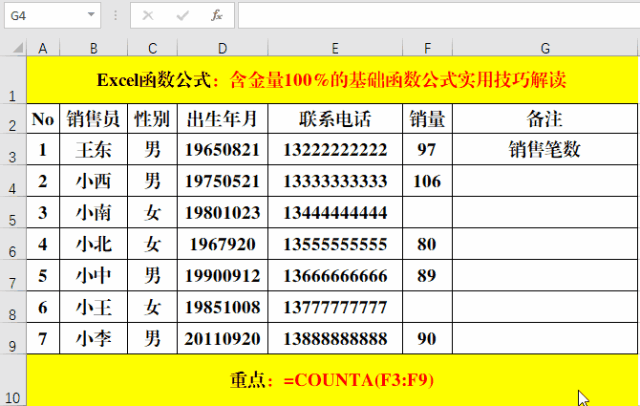Open the Name Box dropdown arrow
The width and height of the screenshot is (640, 406).
pyautogui.click(x=91, y=15)
